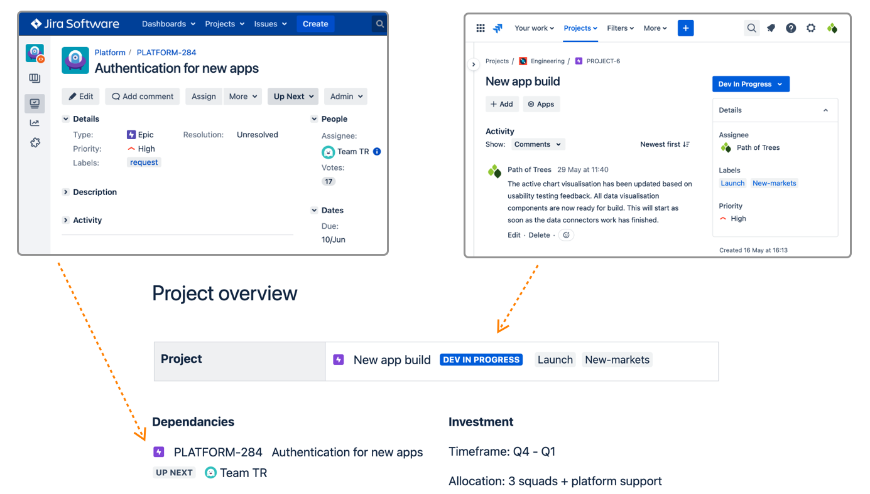The width and height of the screenshot is (870, 494).
Task: Click the Jira Software logo
Action: (74, 24)
